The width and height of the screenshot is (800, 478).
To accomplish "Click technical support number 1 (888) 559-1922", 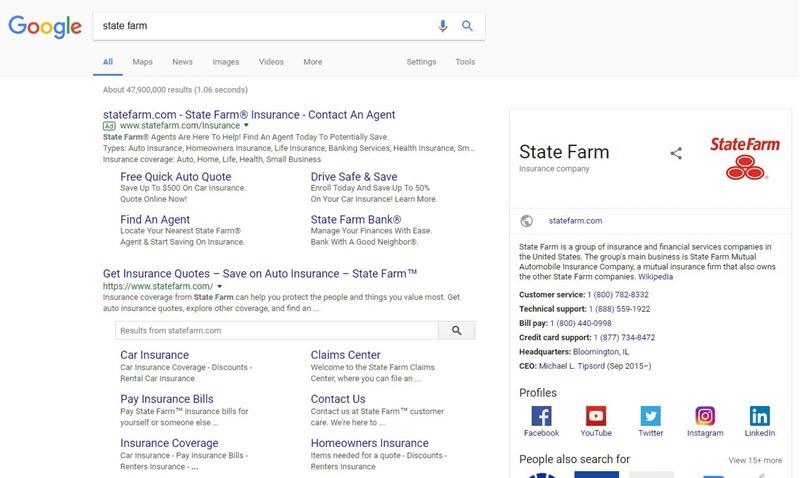I will [x=619, y=309].
